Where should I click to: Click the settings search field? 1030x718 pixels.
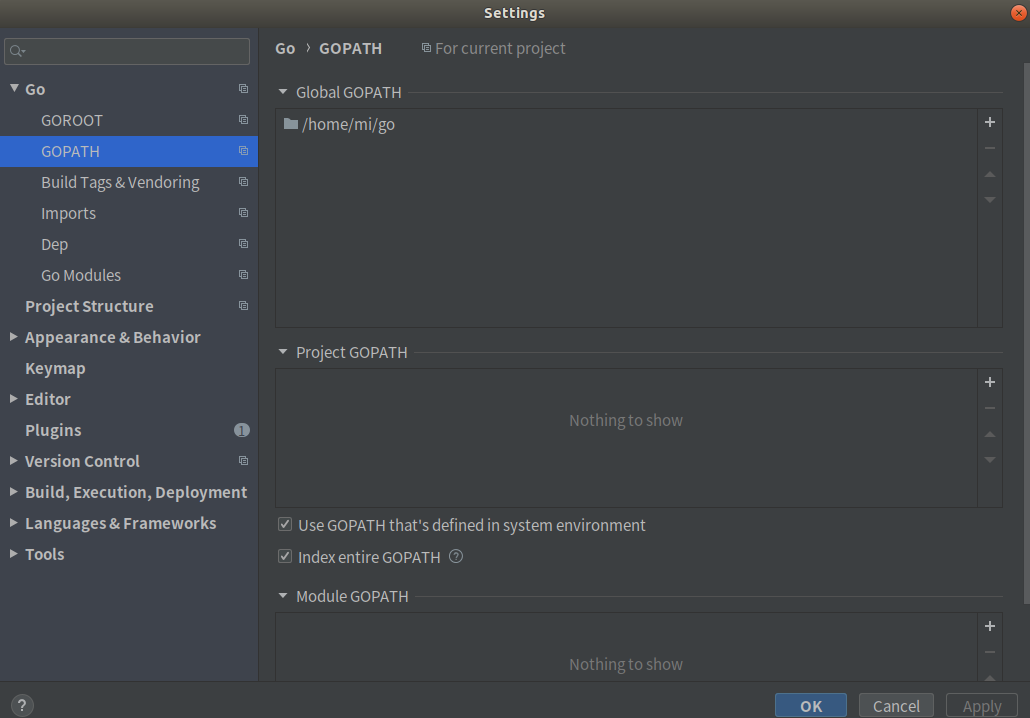127,51
